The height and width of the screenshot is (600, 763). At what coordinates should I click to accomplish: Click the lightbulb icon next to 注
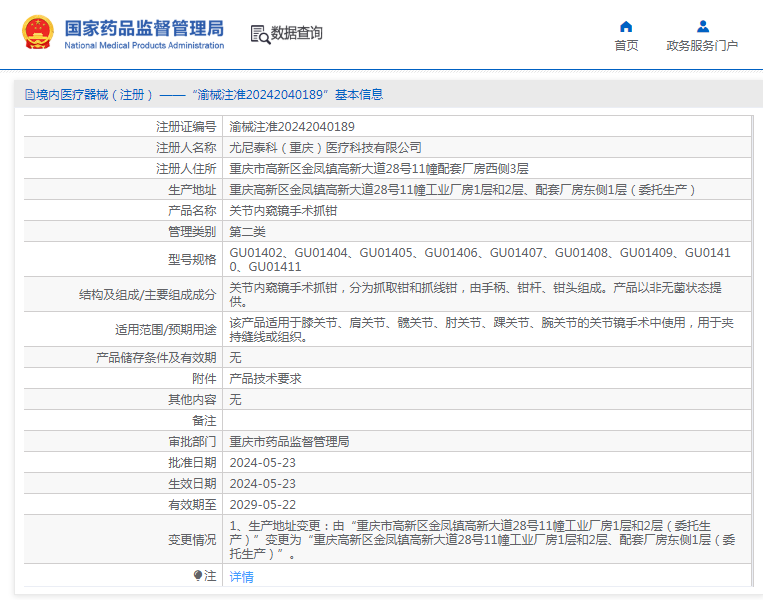pyautogui.click(x=198, y=576)
